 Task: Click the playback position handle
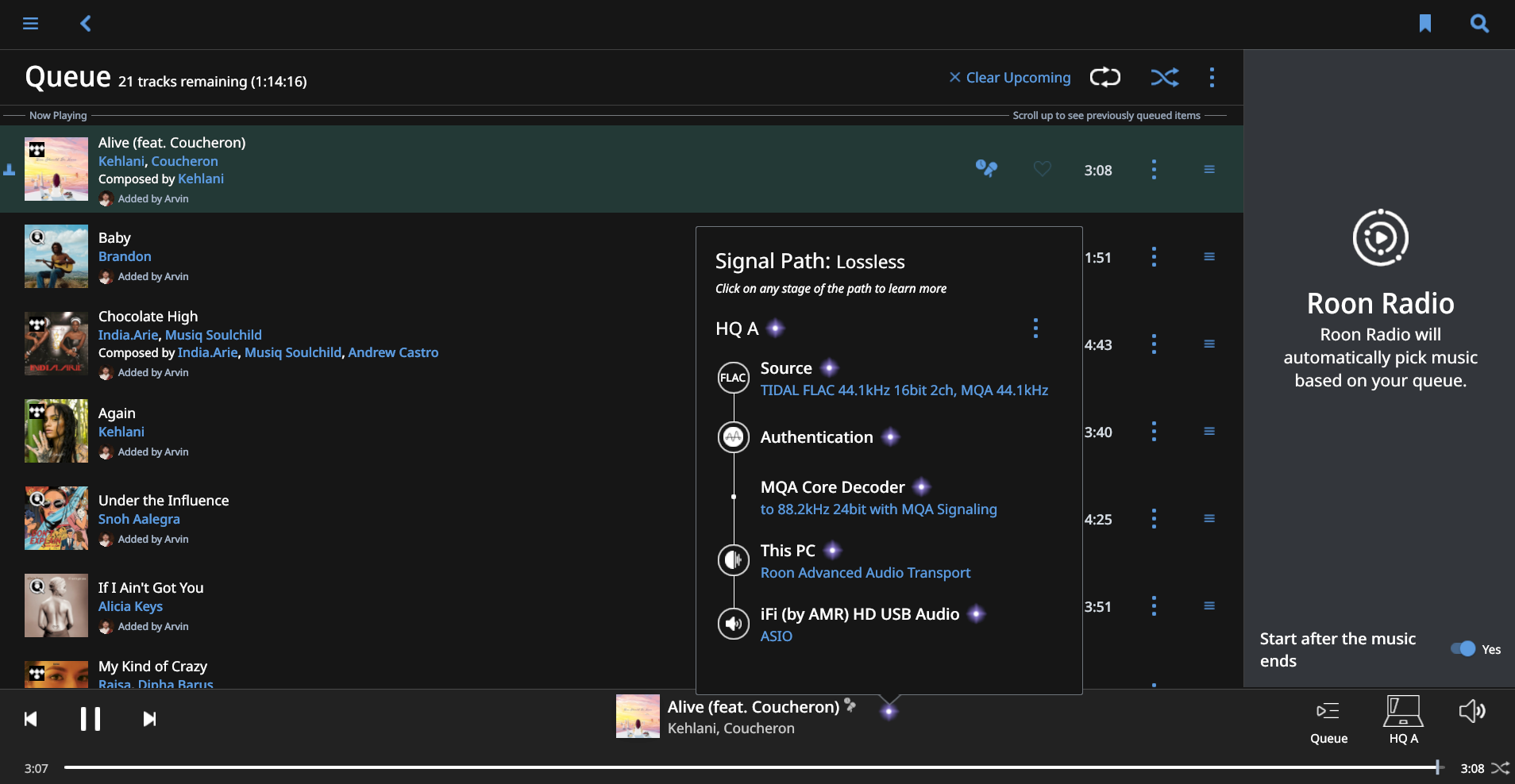(1438, 767)
